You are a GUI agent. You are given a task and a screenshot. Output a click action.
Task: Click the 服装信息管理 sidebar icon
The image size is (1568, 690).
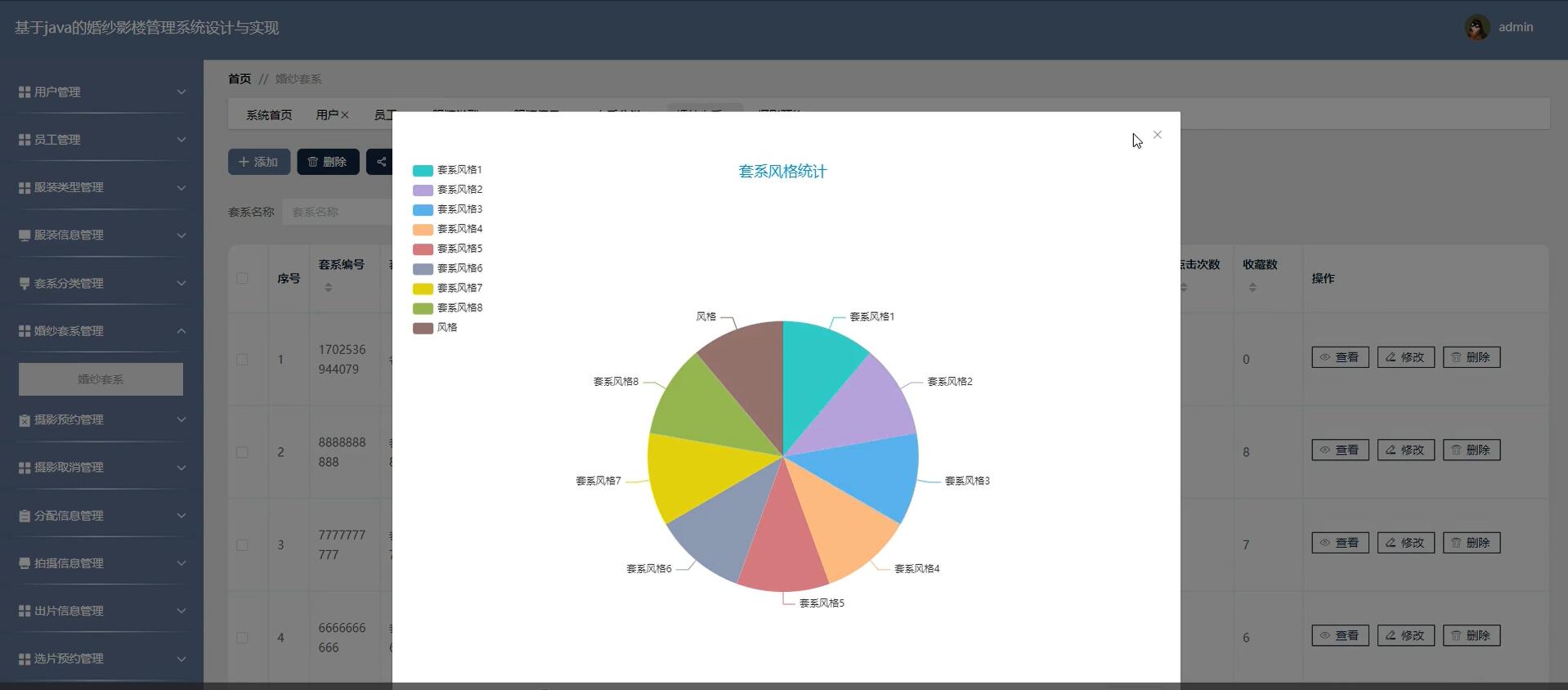[25, 235]
